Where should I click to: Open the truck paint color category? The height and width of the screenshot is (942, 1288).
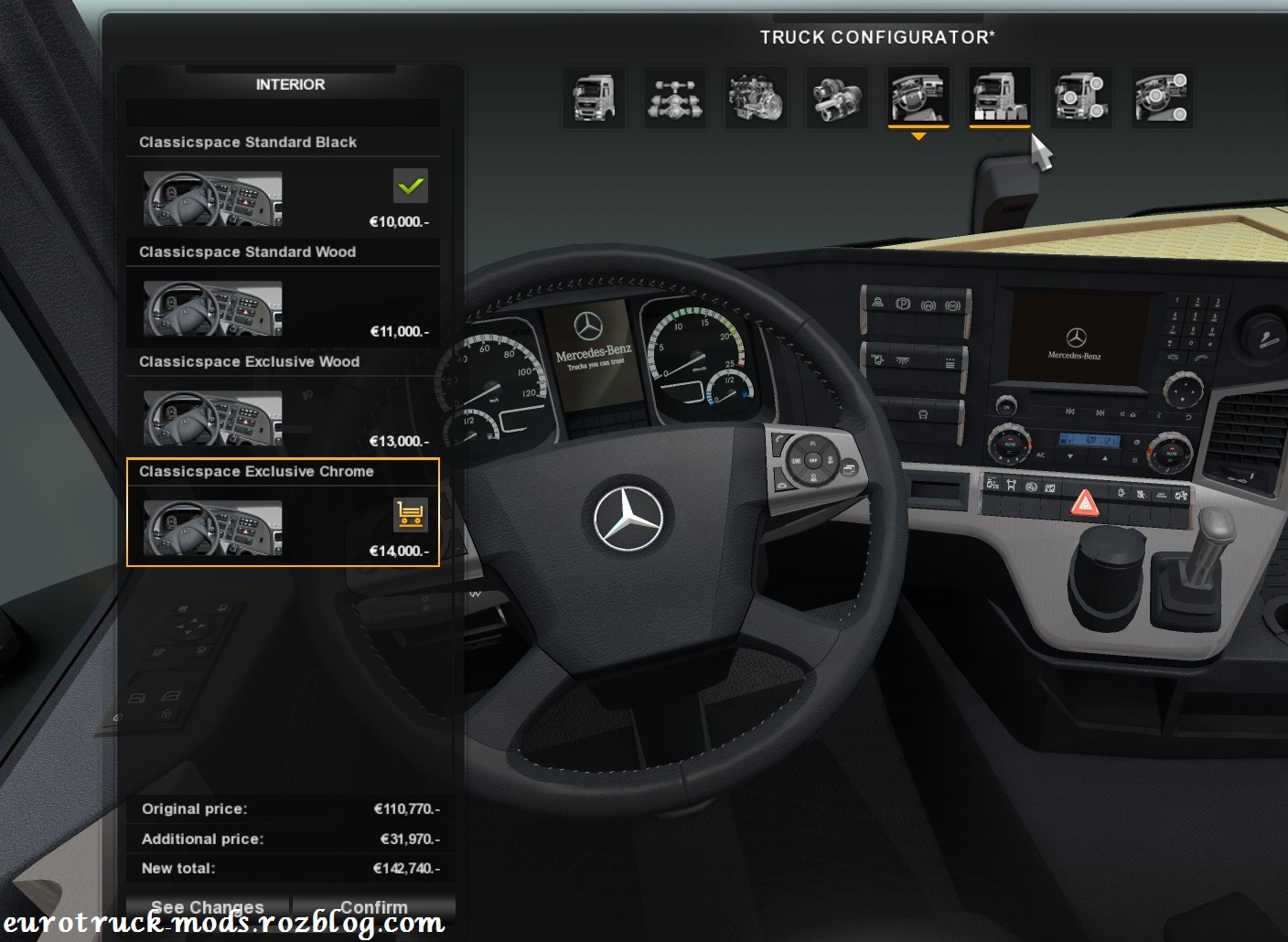click(x=999, y=97)
